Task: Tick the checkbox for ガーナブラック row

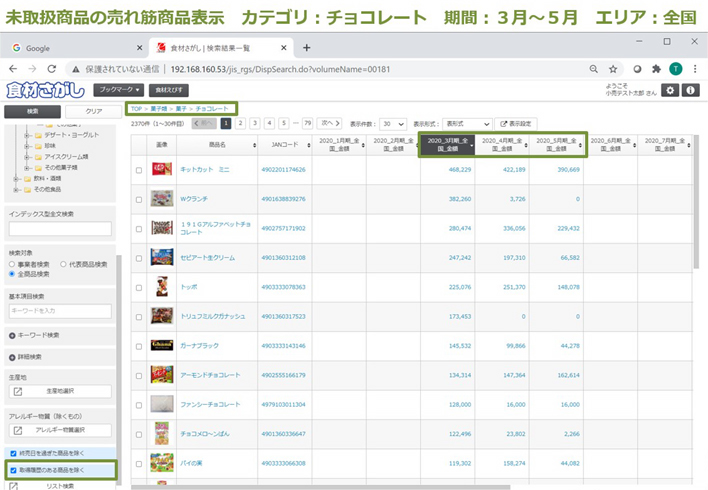Action: coord(139,346)
